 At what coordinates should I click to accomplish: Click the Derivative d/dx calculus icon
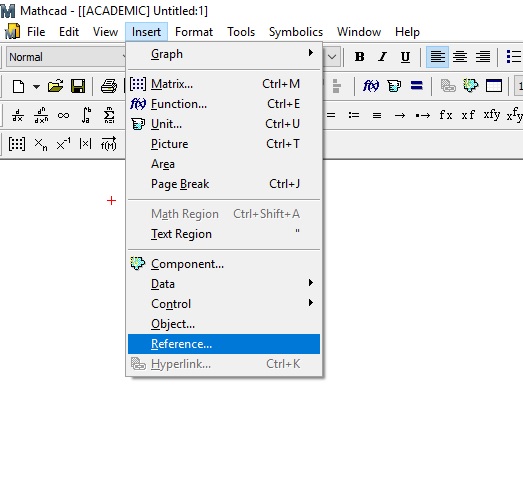point(18,116)
